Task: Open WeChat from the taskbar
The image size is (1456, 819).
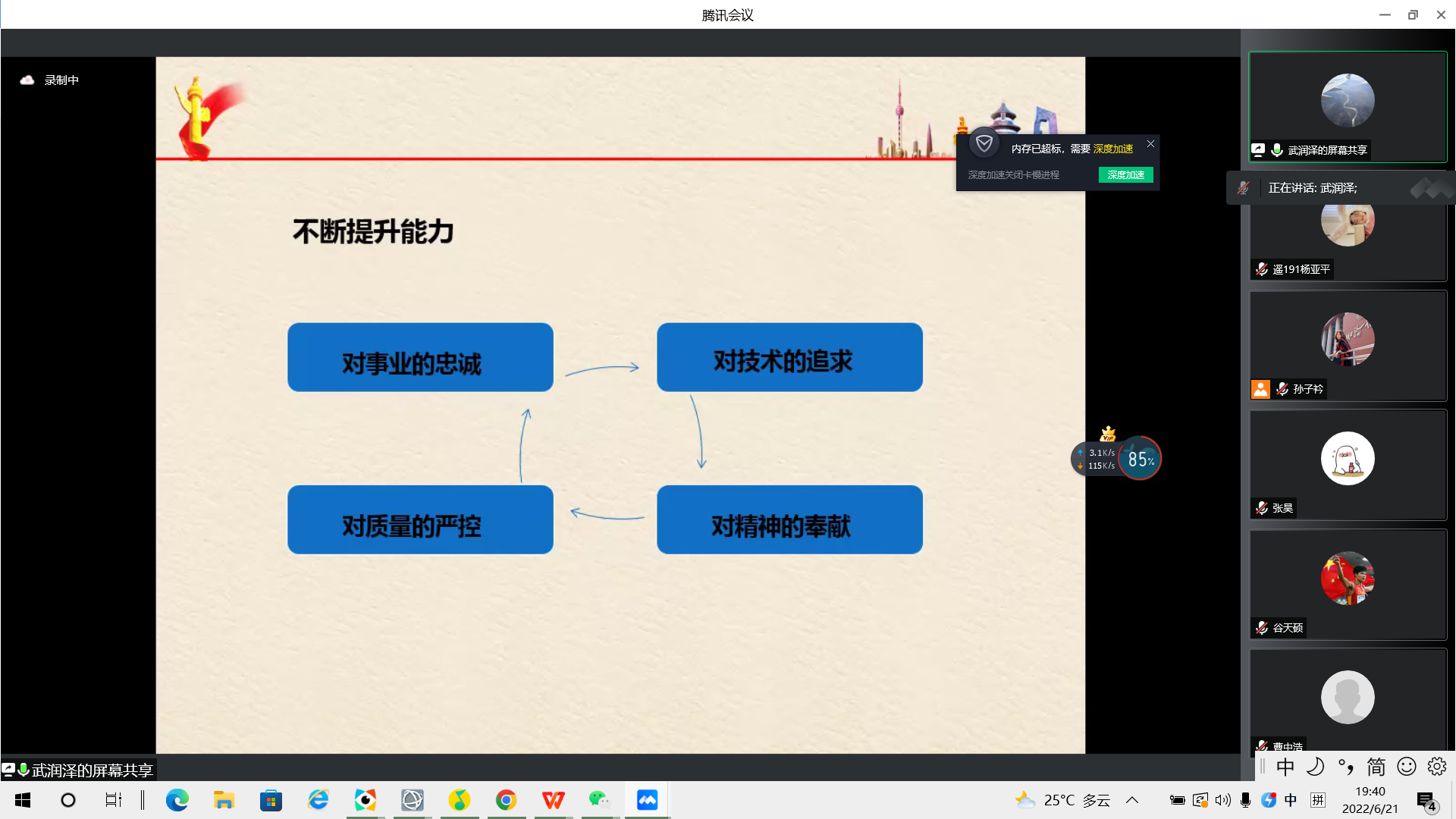Action: click(599, 800)
